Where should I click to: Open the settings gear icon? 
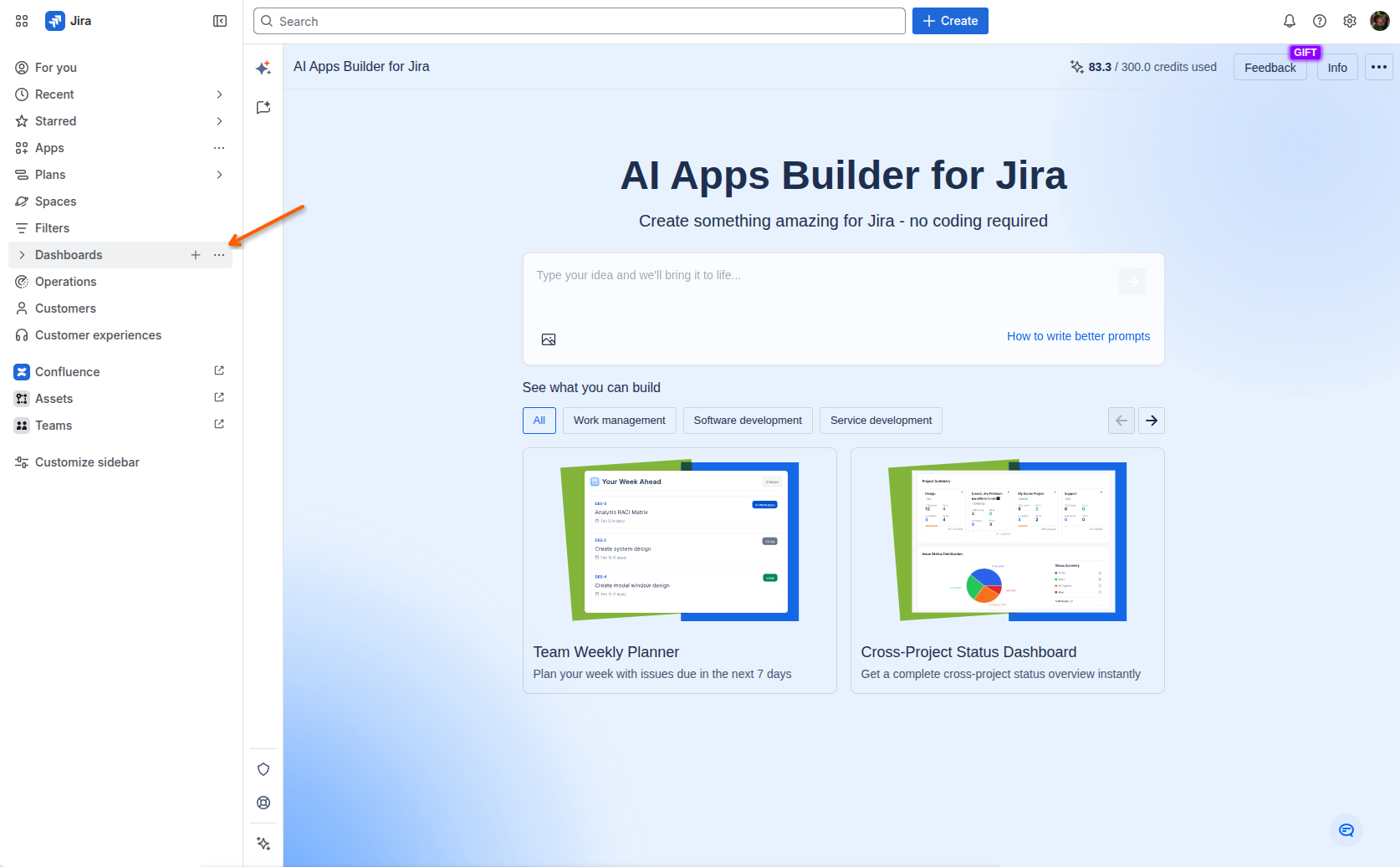coord(1350,21)
